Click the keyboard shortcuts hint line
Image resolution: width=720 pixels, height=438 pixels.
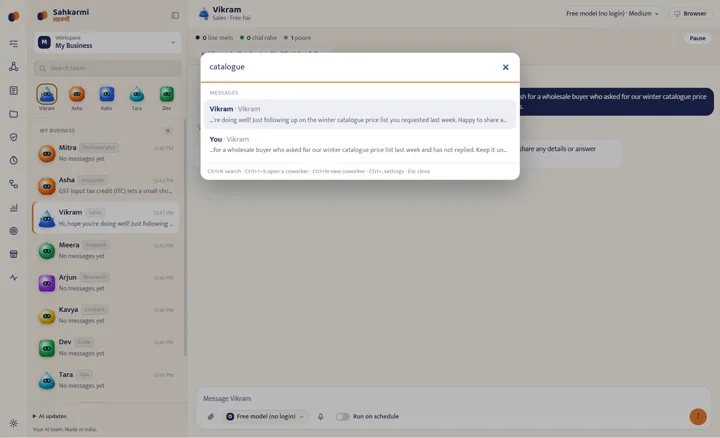319,171
